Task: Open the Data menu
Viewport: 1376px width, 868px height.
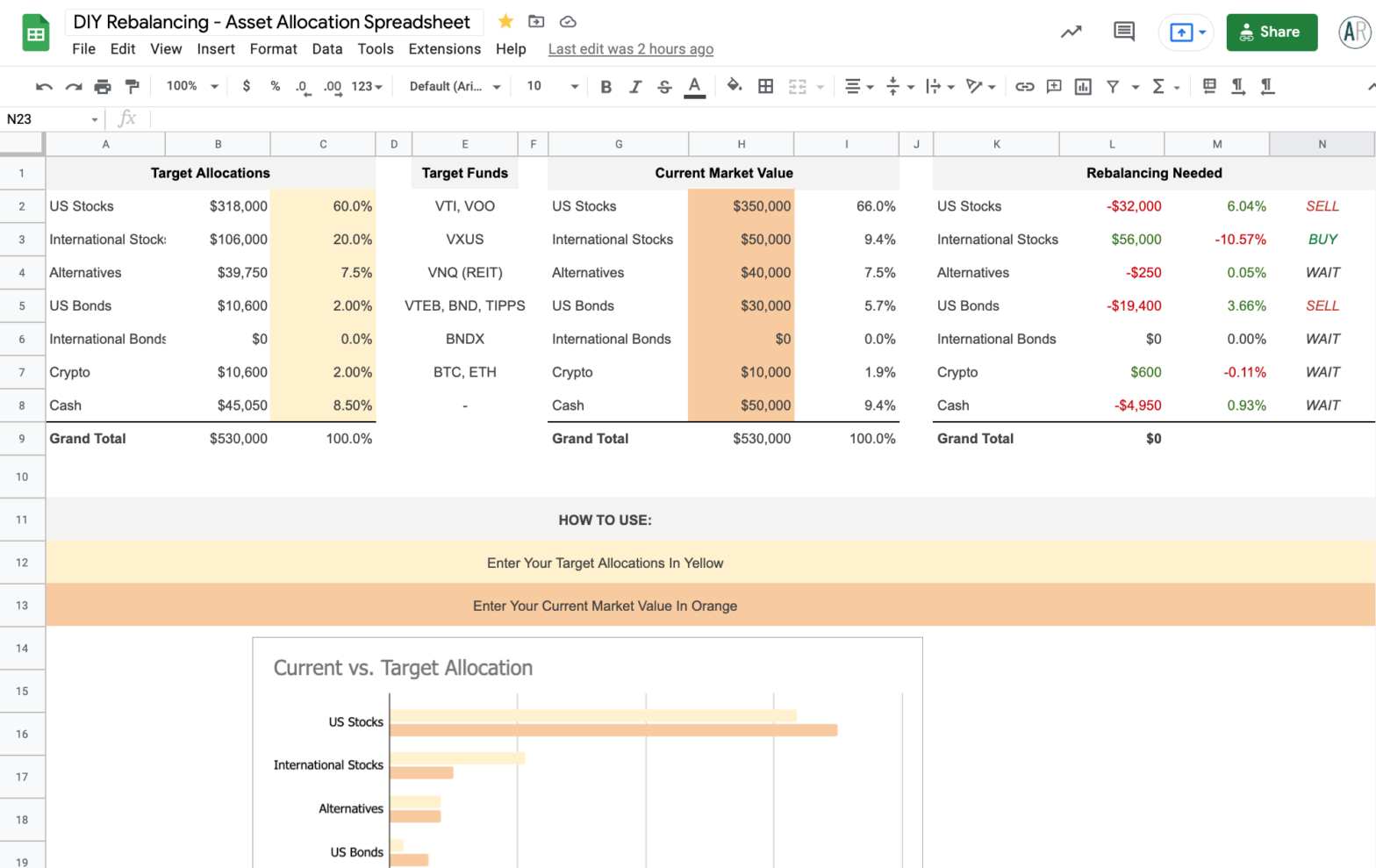Action: [327, 49]
